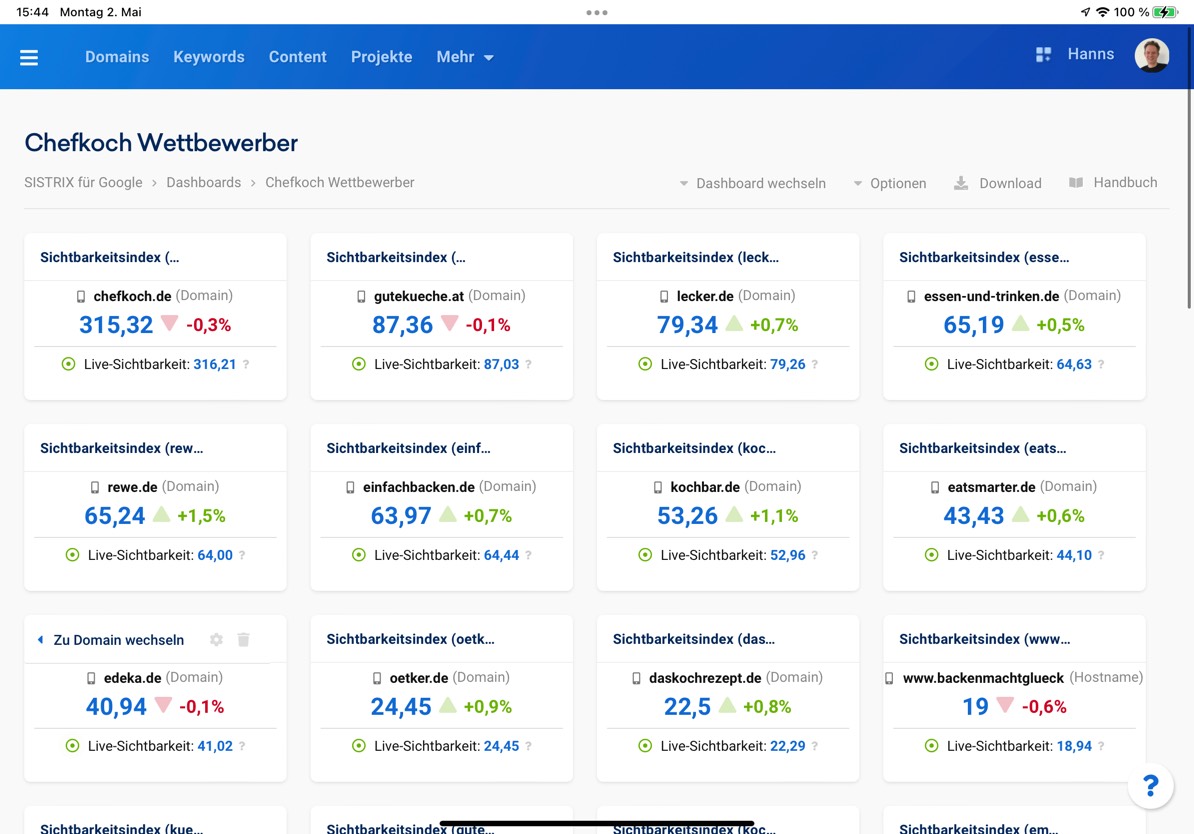Click the help question mark next to 316,21
The image size is (1194, 834).
(x=246, y=365)
